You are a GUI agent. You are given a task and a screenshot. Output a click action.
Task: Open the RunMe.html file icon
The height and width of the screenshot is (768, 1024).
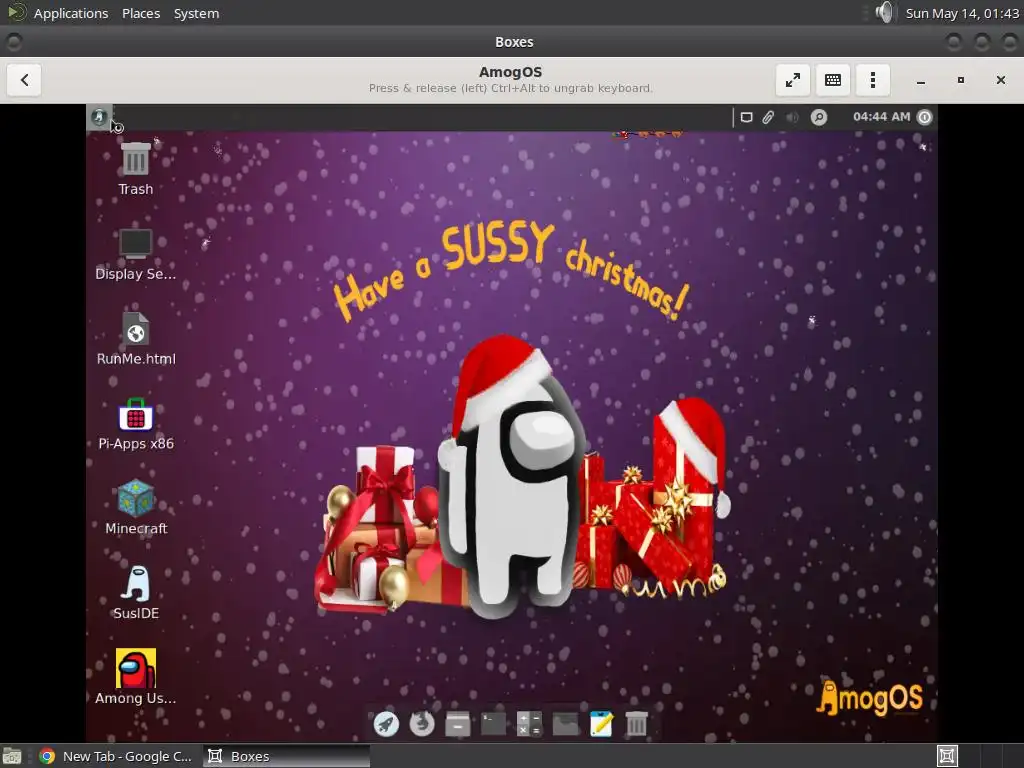coord(135,328)
